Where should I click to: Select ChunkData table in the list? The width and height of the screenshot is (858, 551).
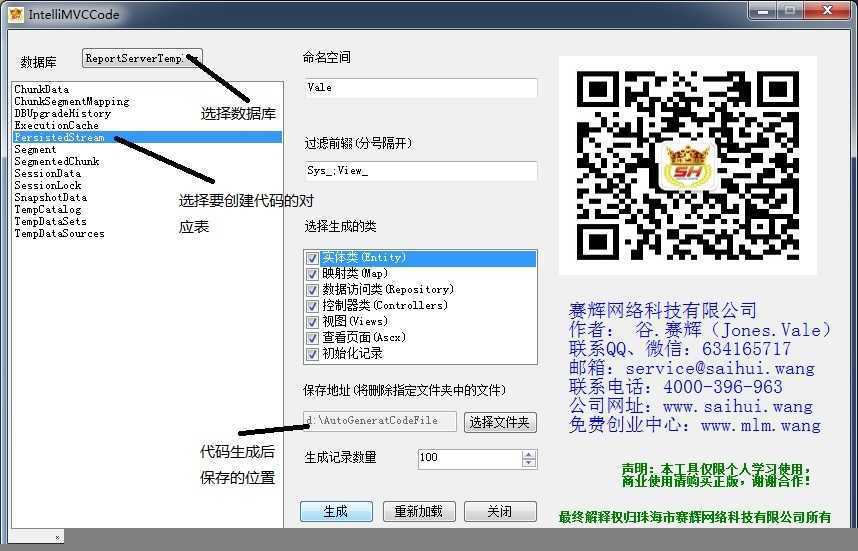pyautogui.click(x=42, y=89)
